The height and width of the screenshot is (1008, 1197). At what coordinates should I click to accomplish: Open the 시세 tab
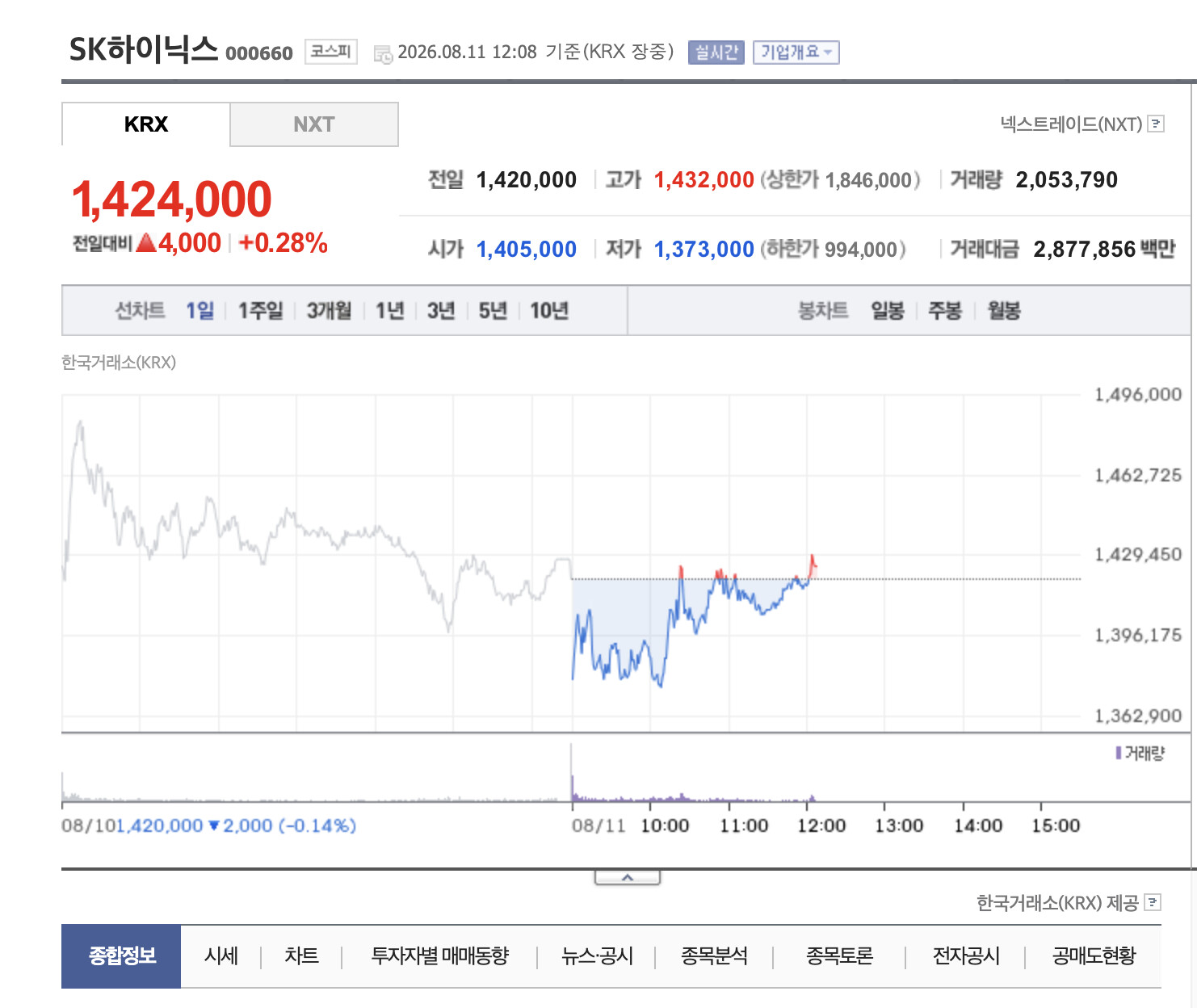[221, 956]
